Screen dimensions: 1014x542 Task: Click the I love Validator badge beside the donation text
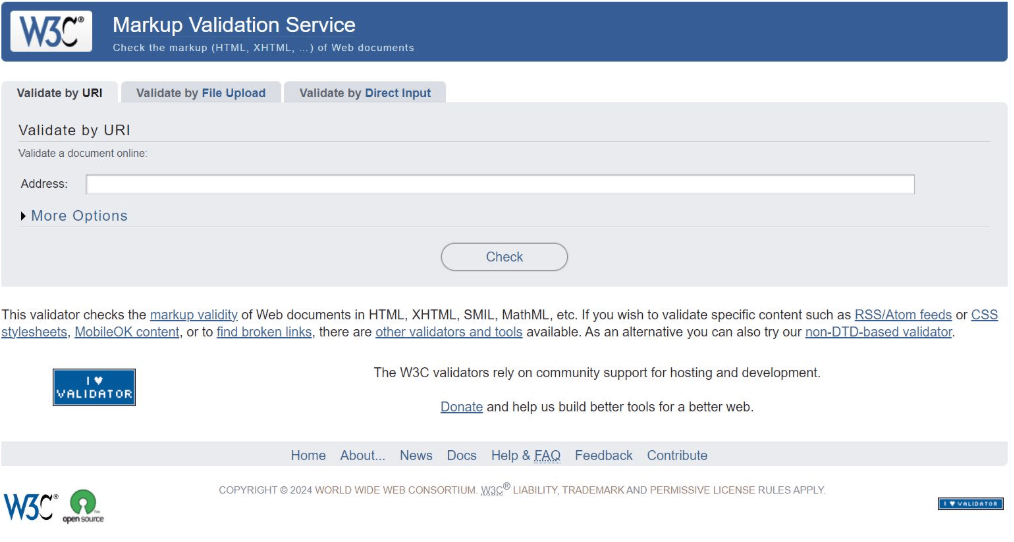tap(94, 387)
